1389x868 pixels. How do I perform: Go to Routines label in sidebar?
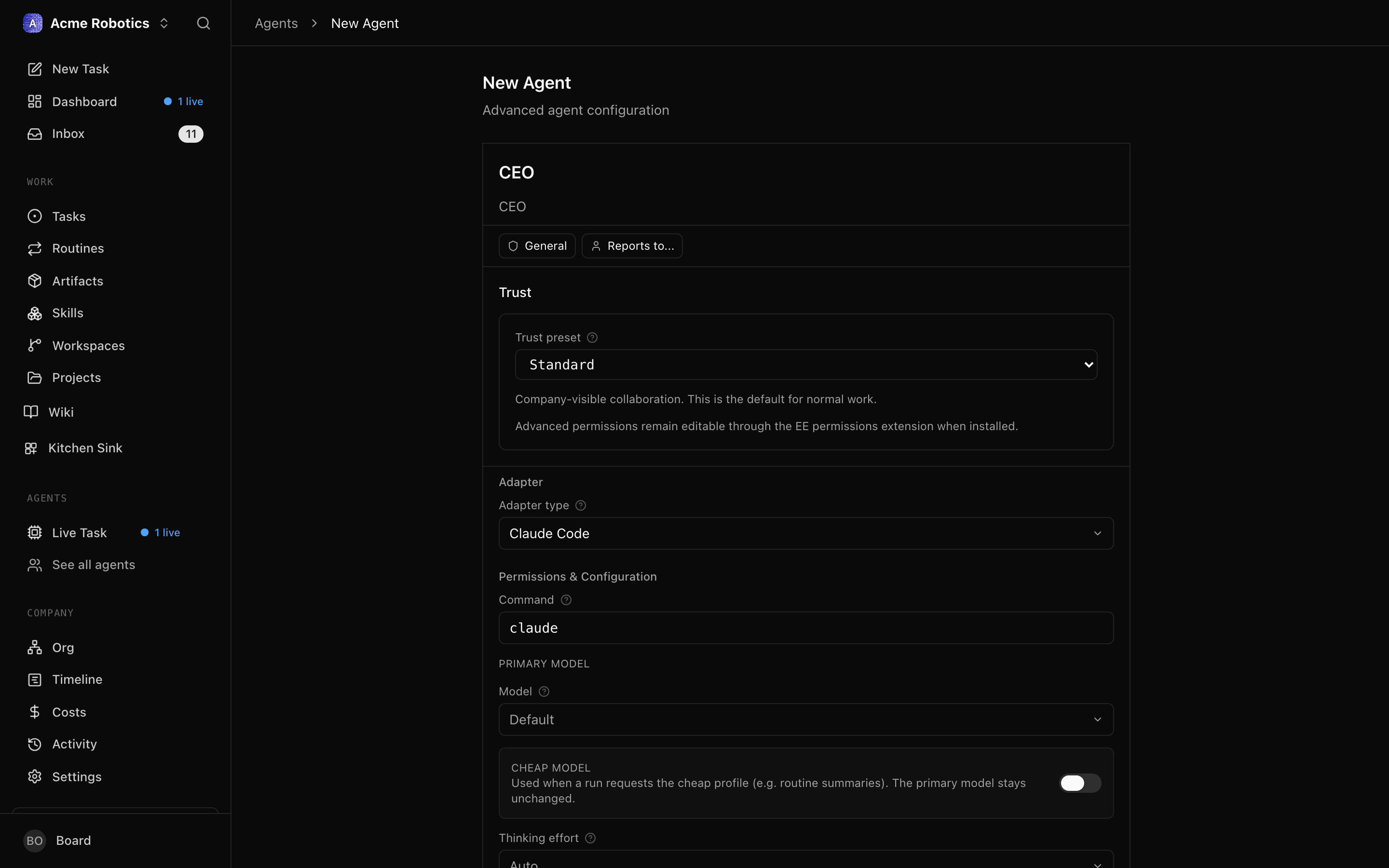coord(78,248)
